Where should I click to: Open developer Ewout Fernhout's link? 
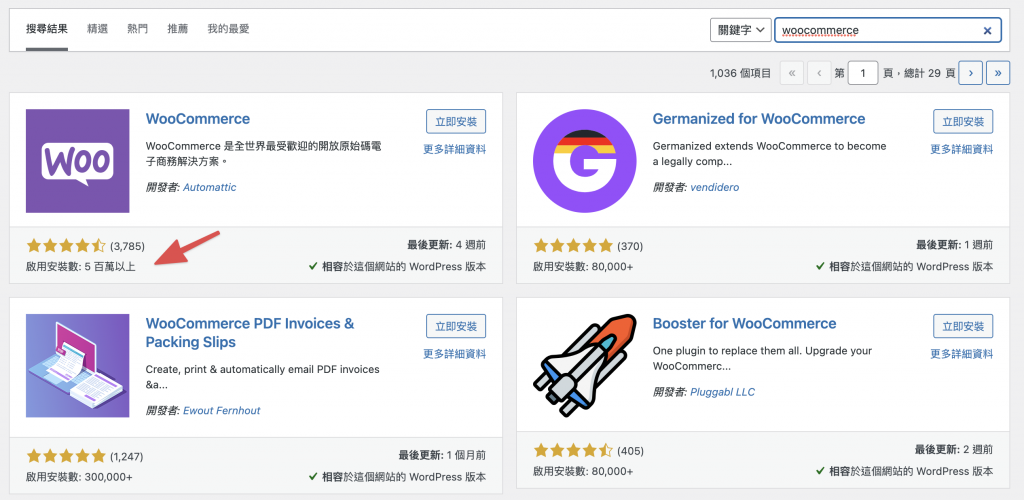(x=222, y=411)
